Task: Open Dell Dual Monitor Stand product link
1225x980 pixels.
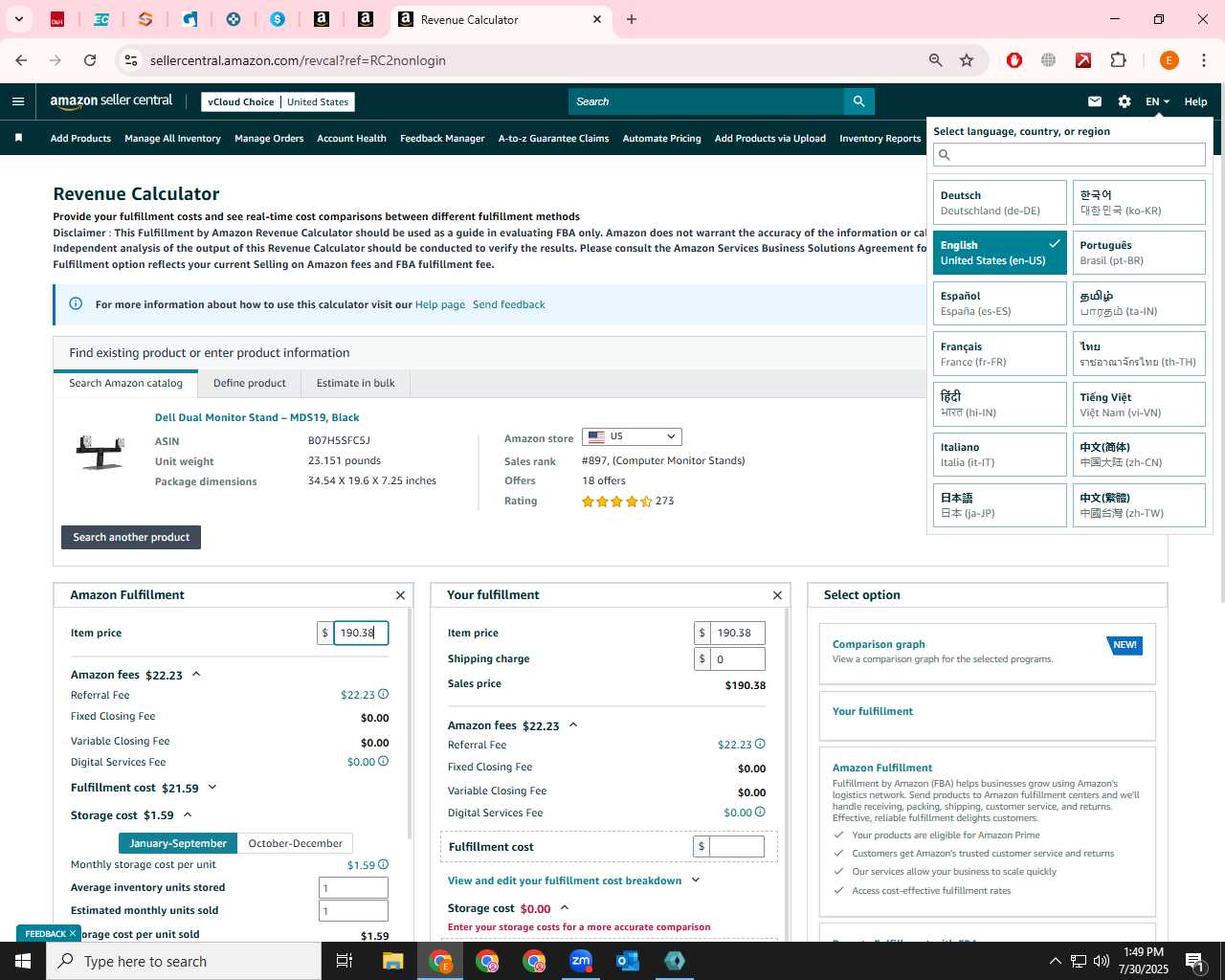Action: click(256, 417)
